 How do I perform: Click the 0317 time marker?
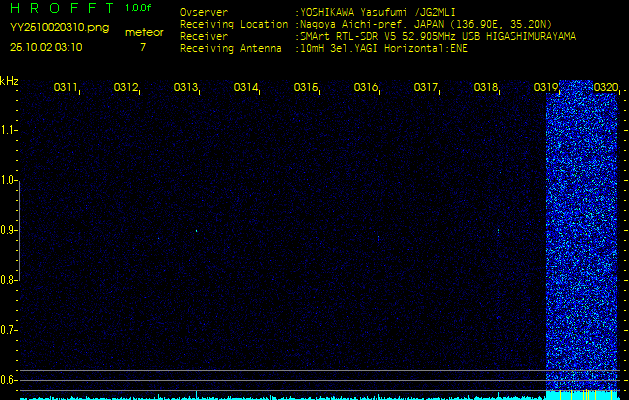425,87
